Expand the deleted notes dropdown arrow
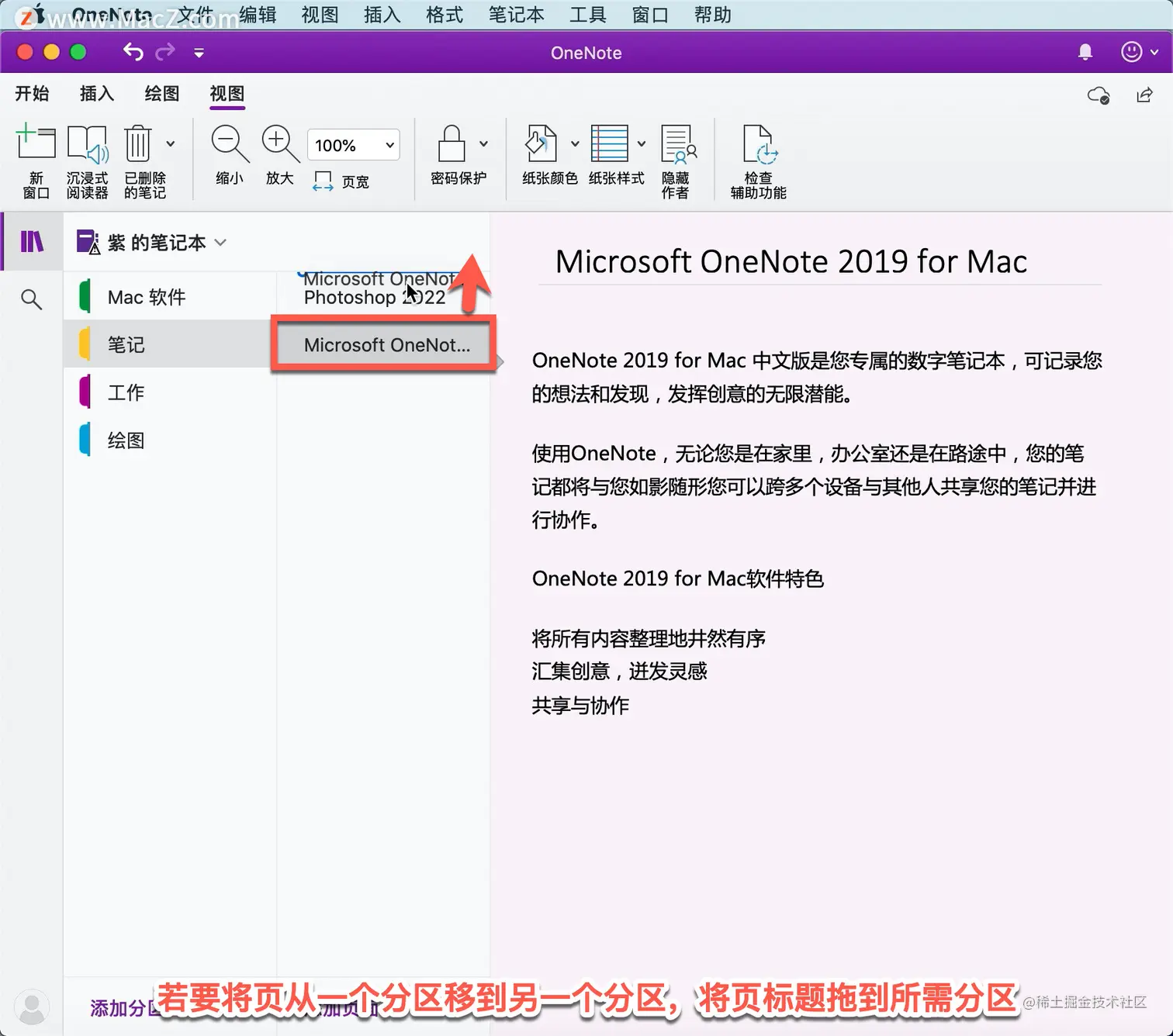The height and width of the screenshot is (1036, 1173). coord(171,143)
